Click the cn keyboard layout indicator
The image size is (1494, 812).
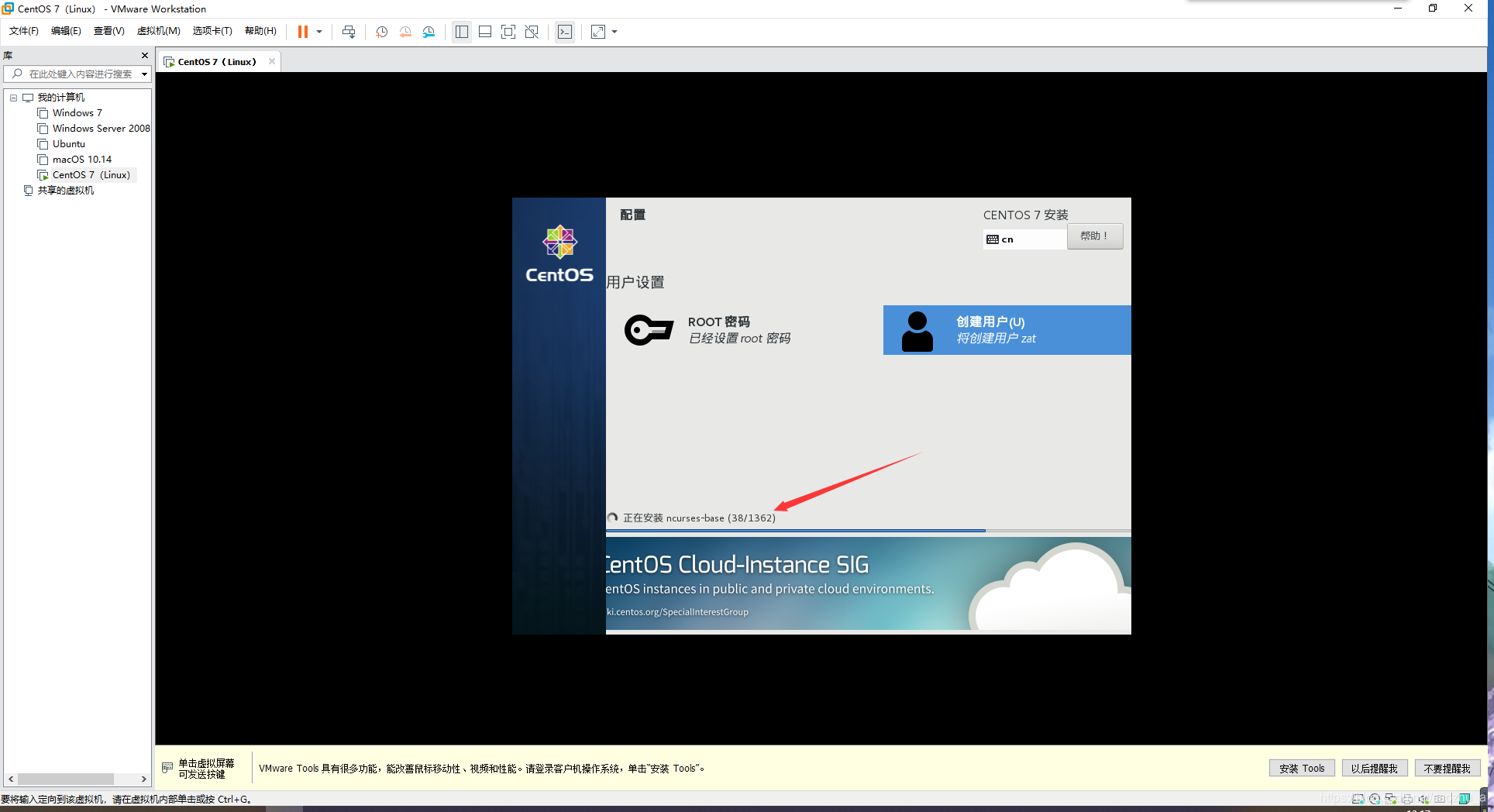1025,239
